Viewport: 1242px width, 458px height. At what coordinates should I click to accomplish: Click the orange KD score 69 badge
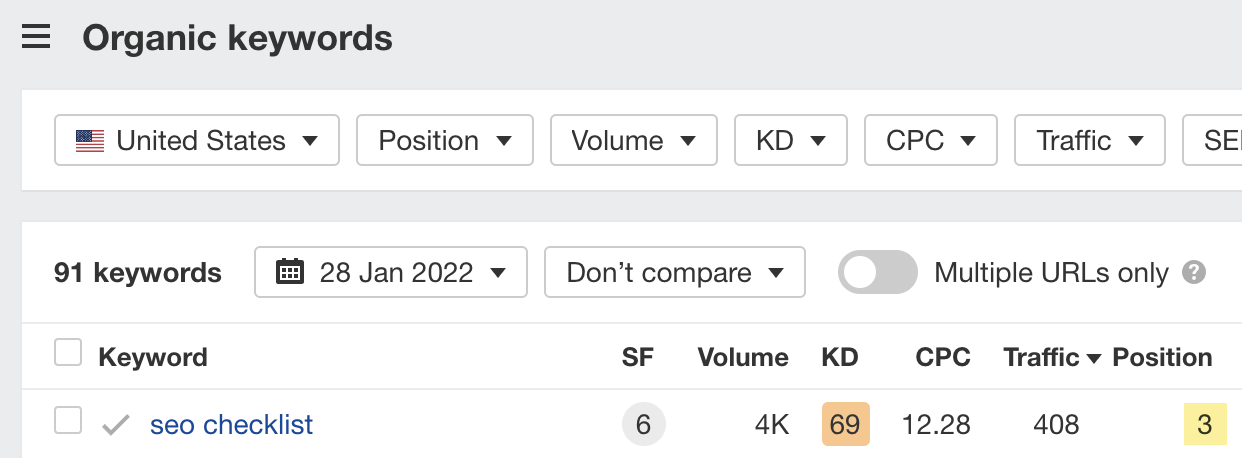point(845,425)
